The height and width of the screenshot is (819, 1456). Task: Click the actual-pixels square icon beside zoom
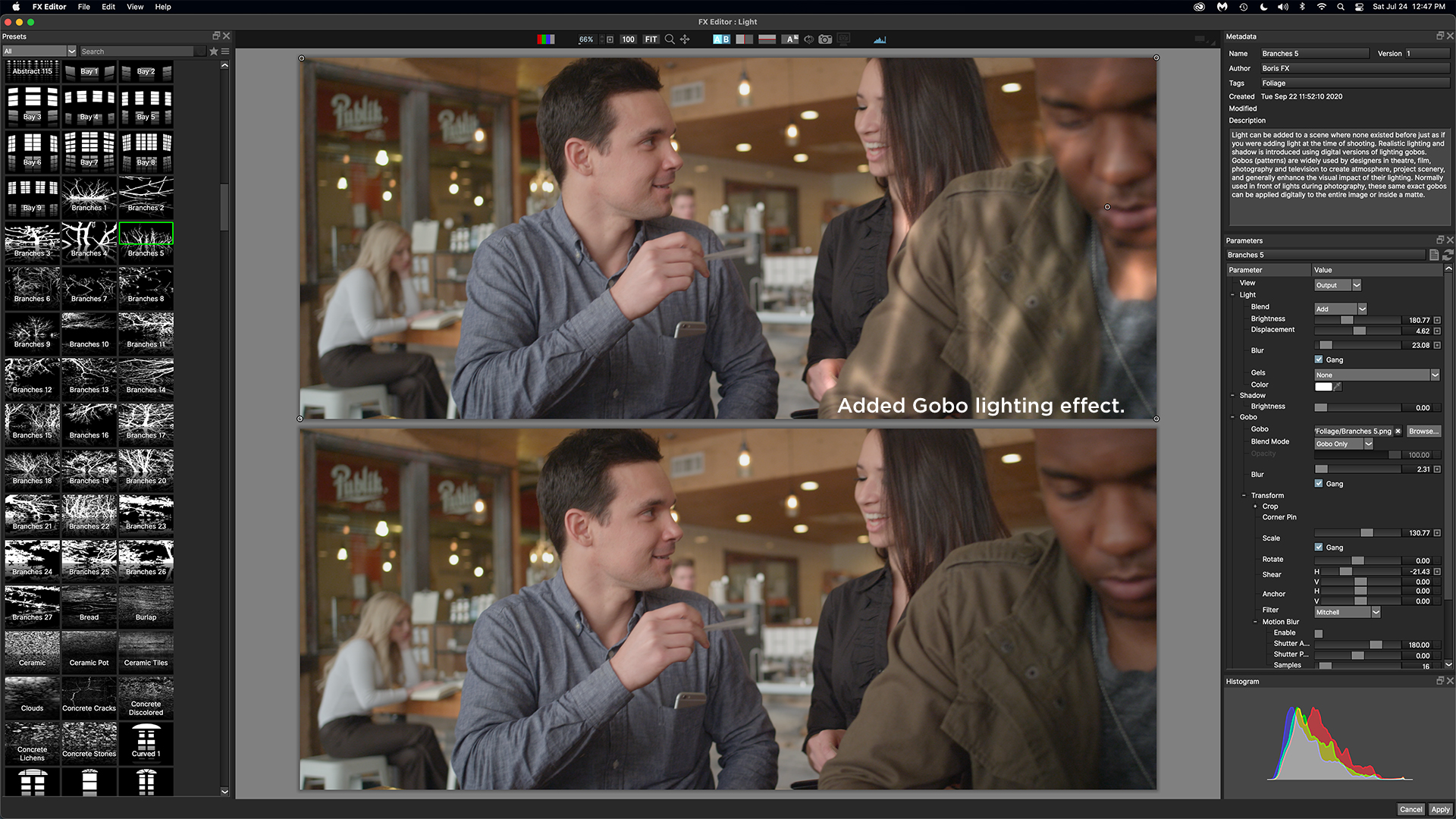[610, 39]
